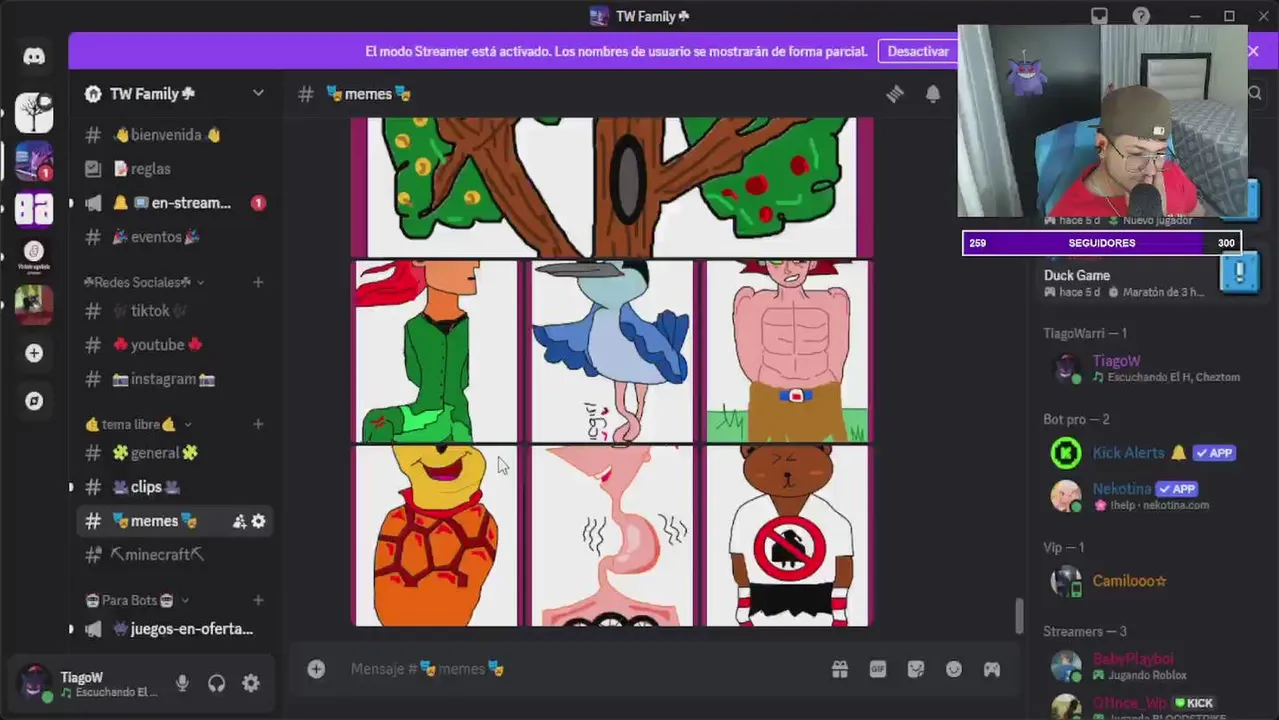
Task: Add channel to Para Bots category
Action: coord(258,600)
